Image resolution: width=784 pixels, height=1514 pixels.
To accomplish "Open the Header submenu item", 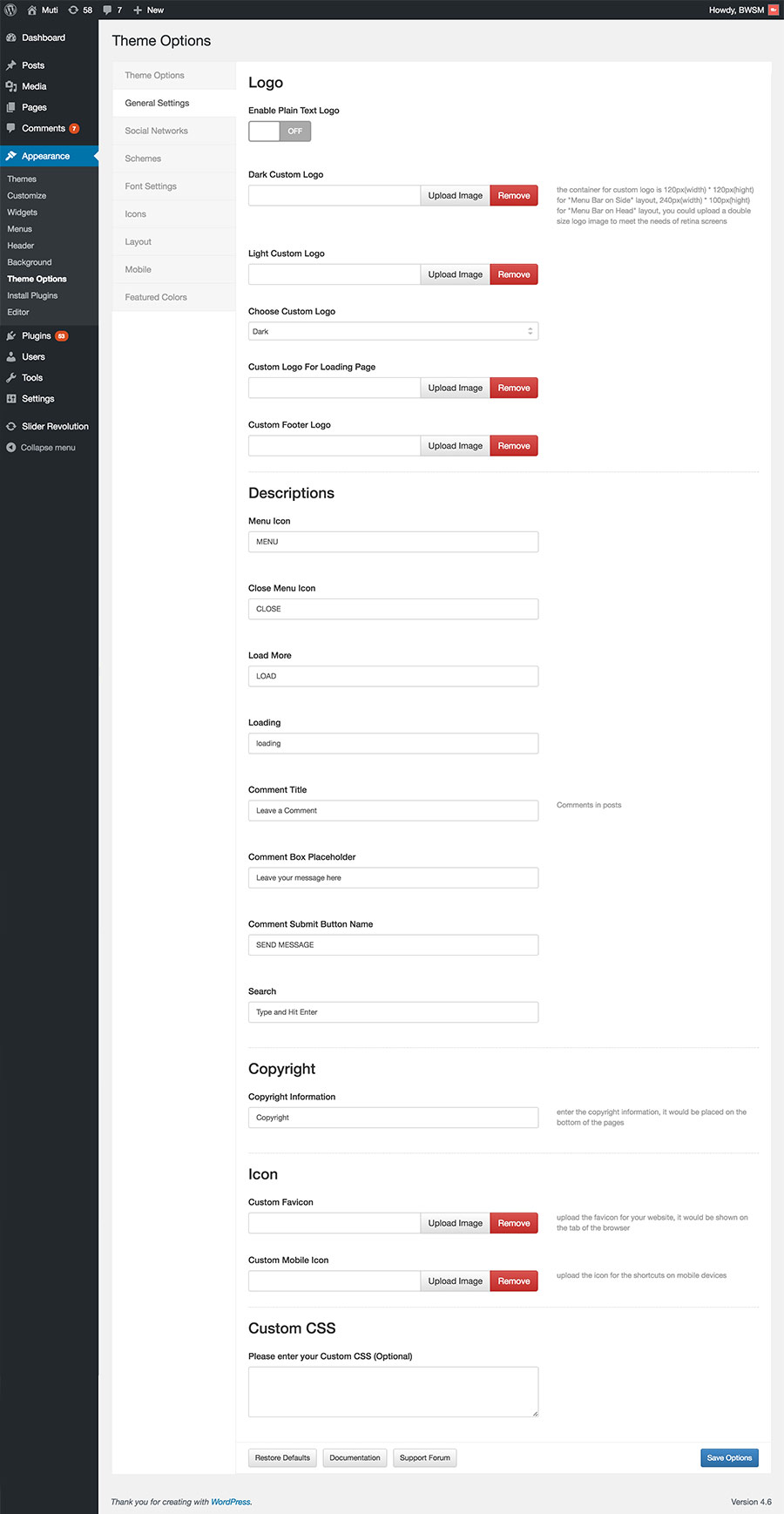I will [x=21, y=245].
